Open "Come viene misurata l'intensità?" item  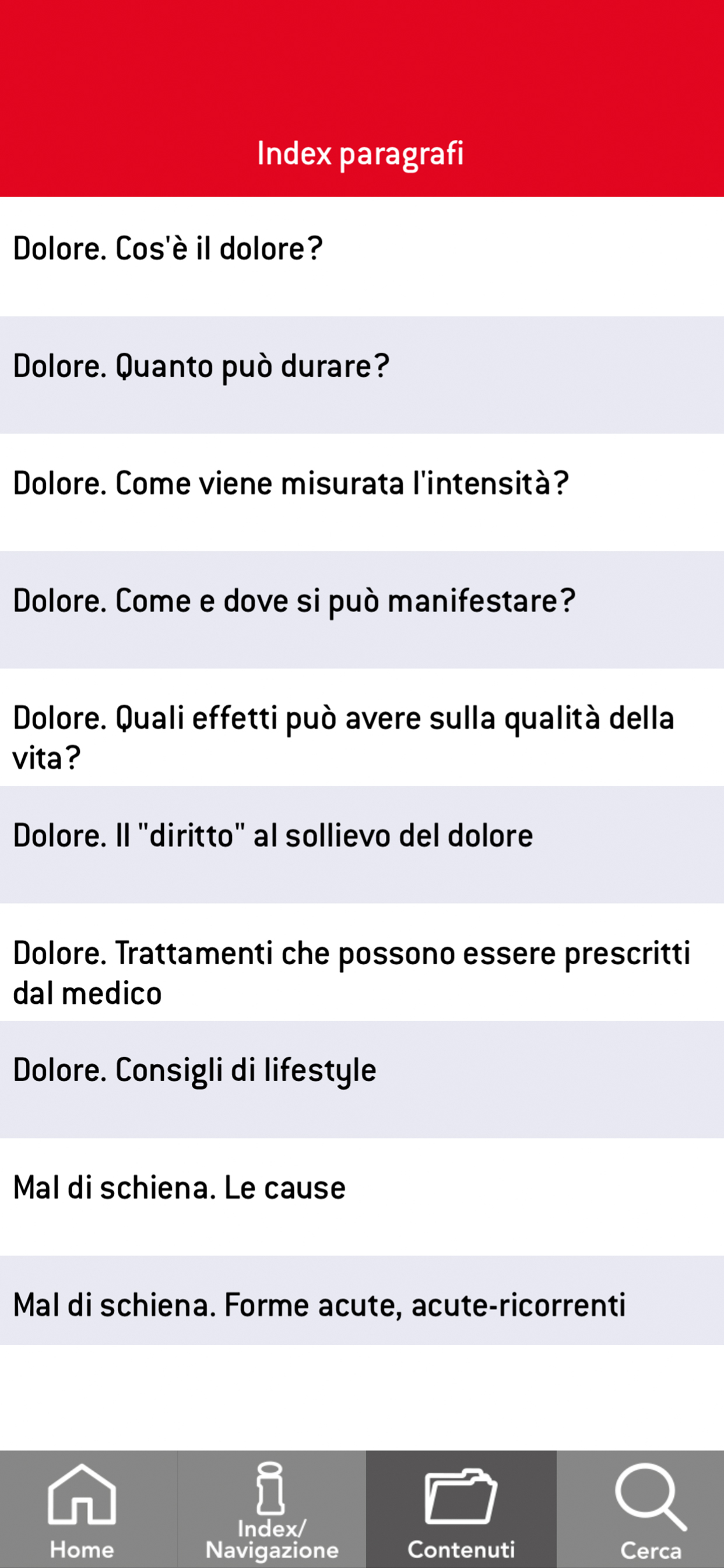291,484
